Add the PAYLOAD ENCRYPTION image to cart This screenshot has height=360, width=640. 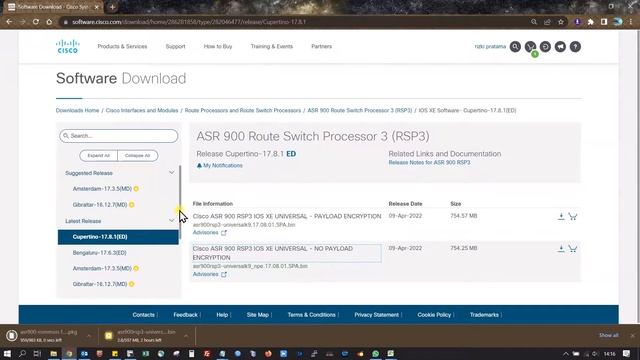tap(573, 216)
